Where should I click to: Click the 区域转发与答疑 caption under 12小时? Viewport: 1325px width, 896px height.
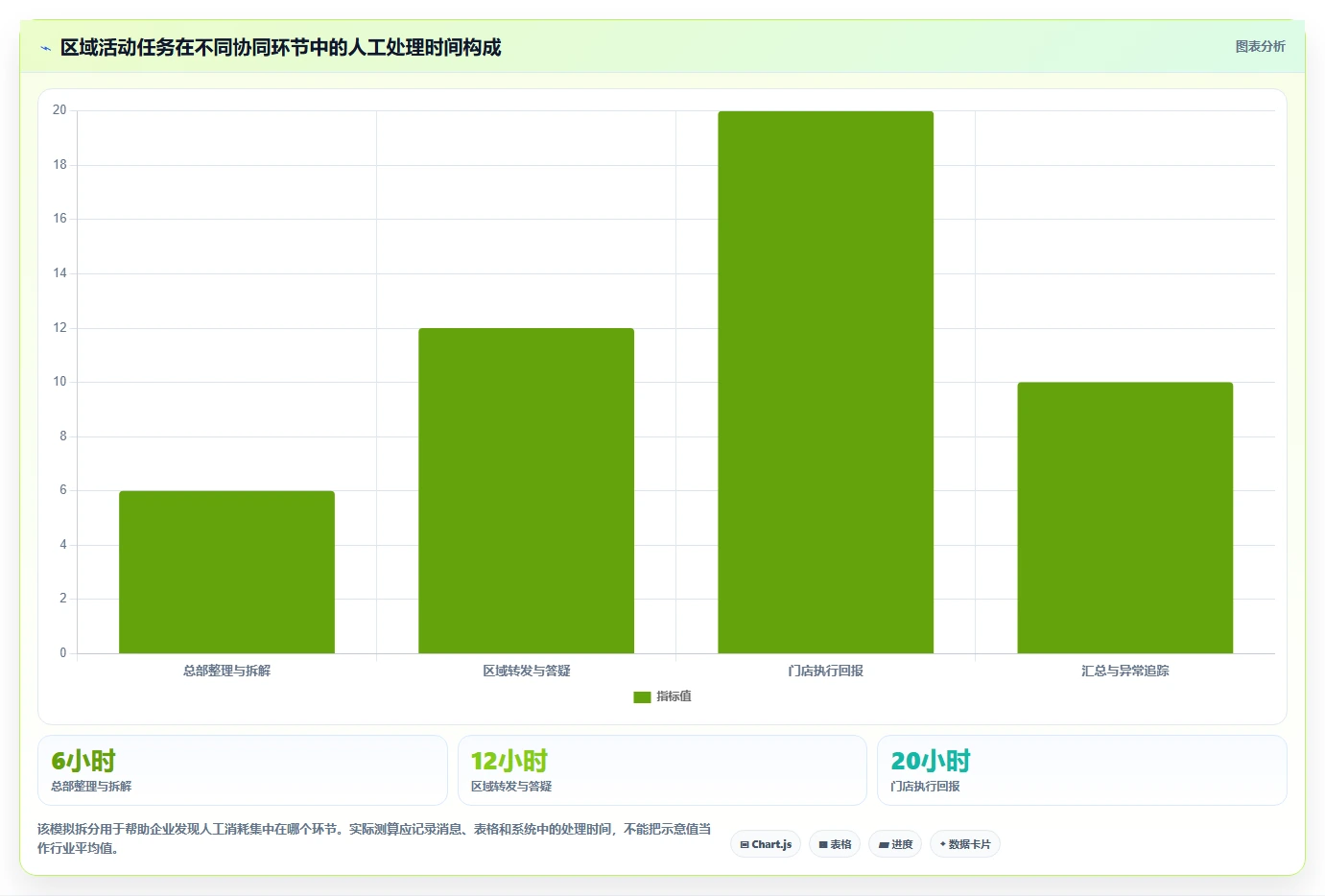pos(511,787)
